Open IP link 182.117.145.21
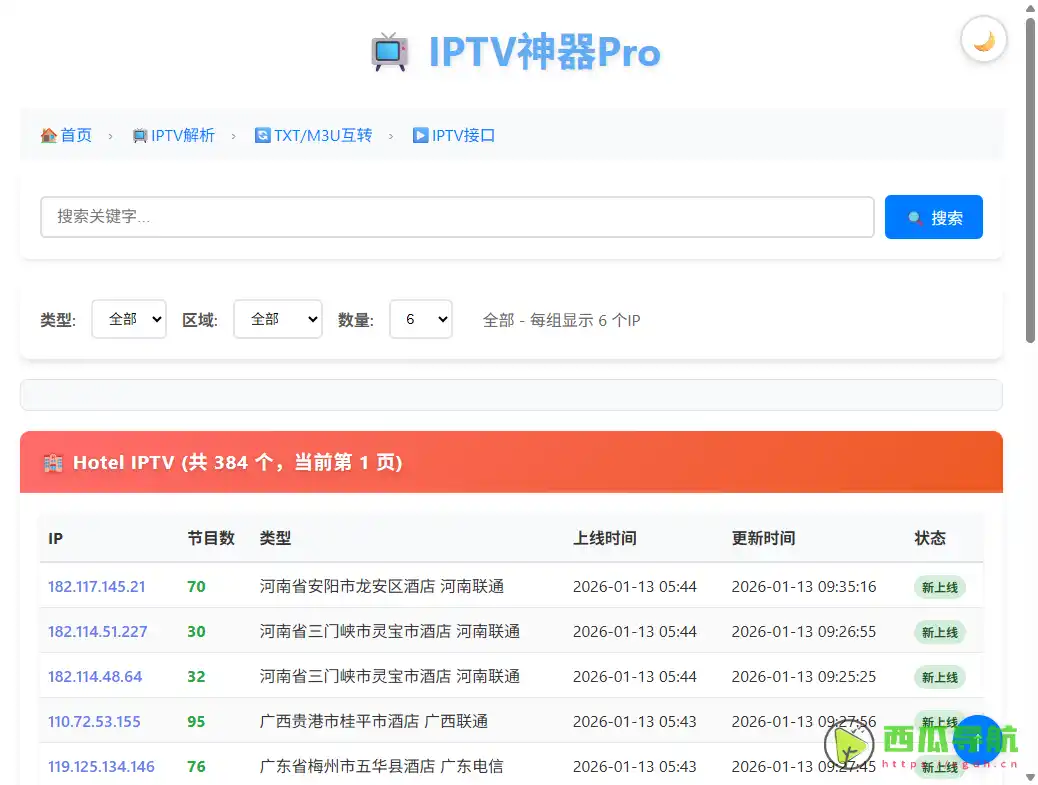Viewport: 1038px width, 785px height. pyautogui.click(x=96, y=587)
